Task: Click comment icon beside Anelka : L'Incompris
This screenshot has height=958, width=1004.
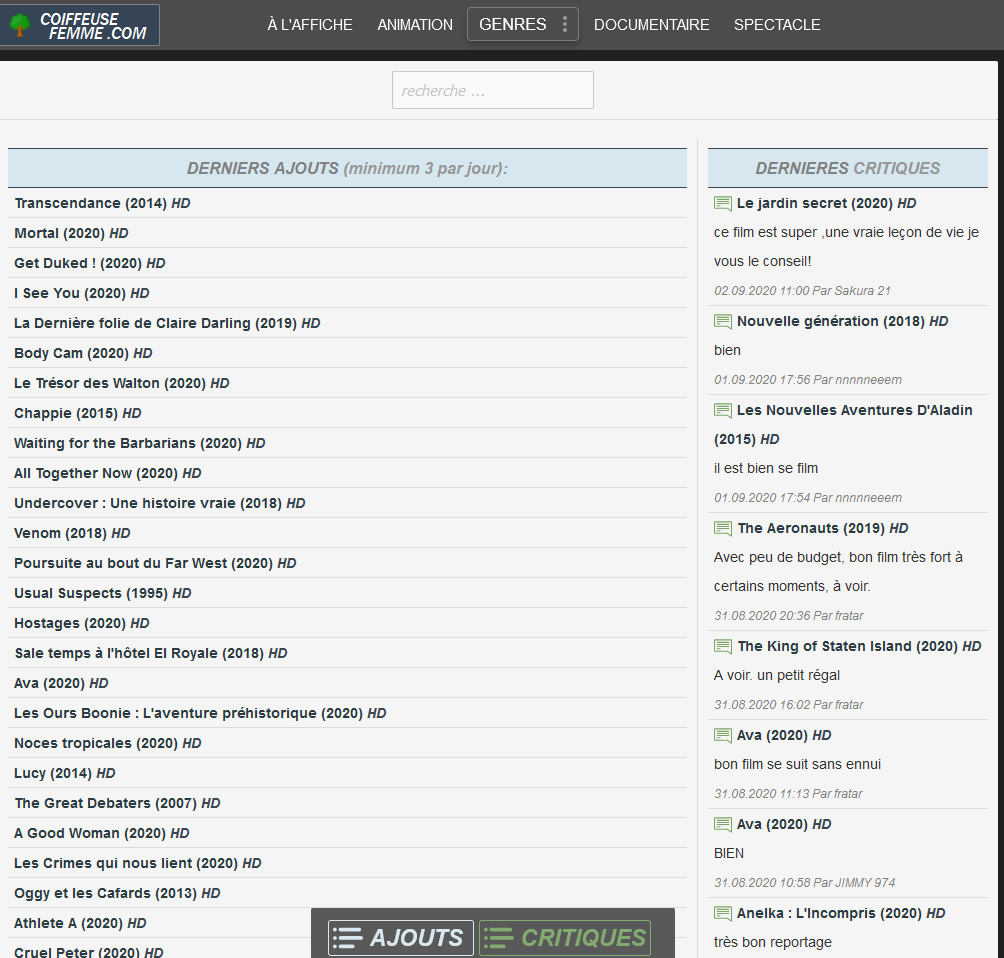Action: 723,914
